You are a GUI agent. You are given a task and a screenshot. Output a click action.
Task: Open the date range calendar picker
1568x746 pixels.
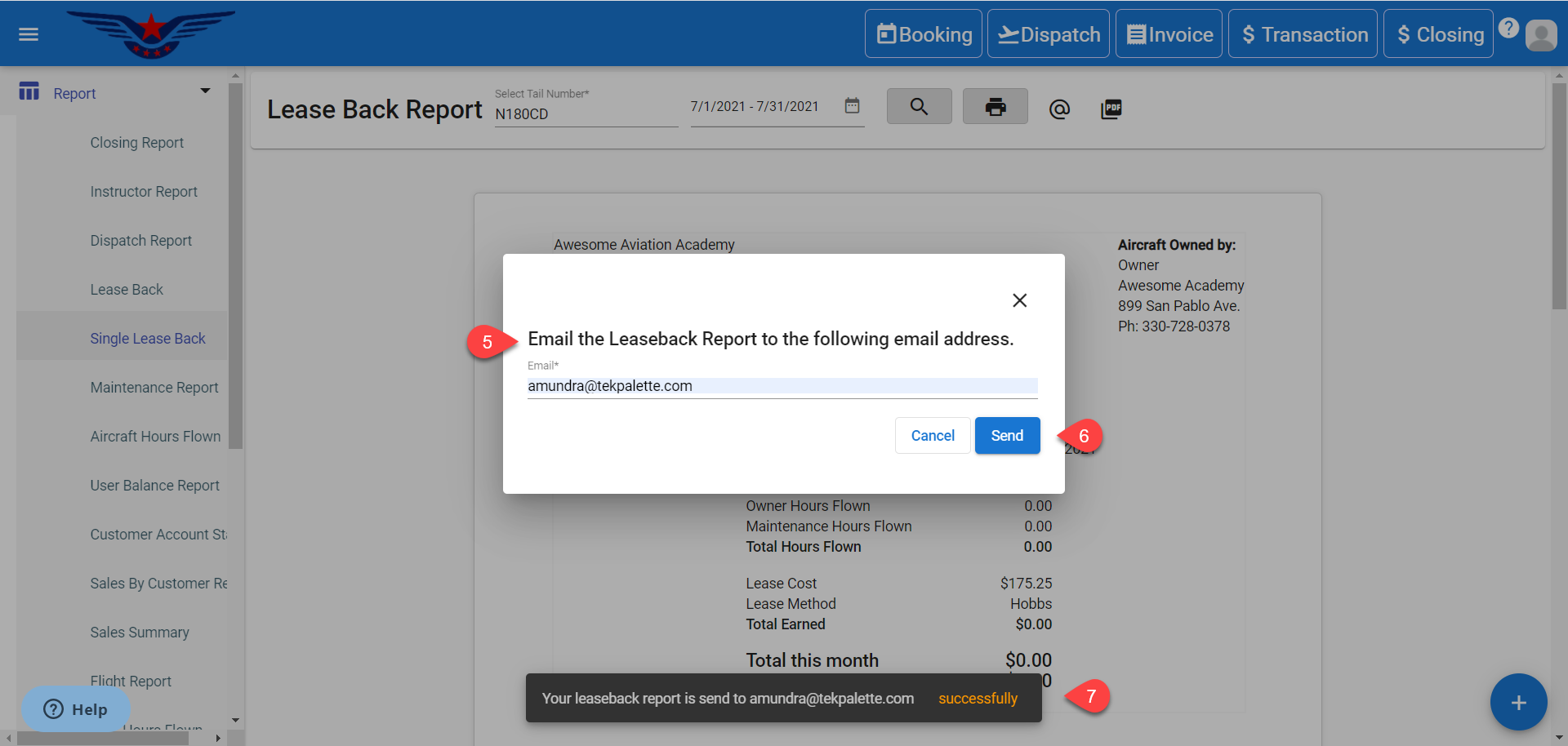tap(852, 106)
